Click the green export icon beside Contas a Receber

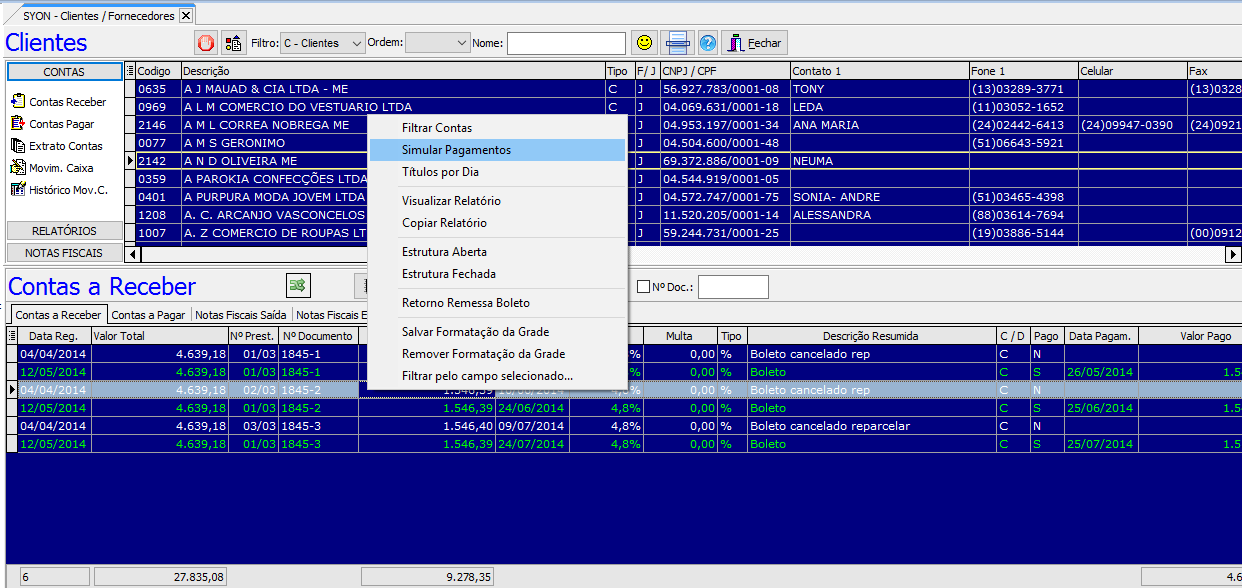pyautogui.click(x=298, y=286)
